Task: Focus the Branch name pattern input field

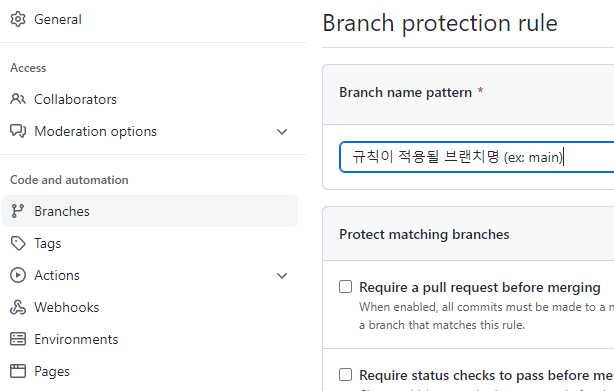Action: pos(477,157)
